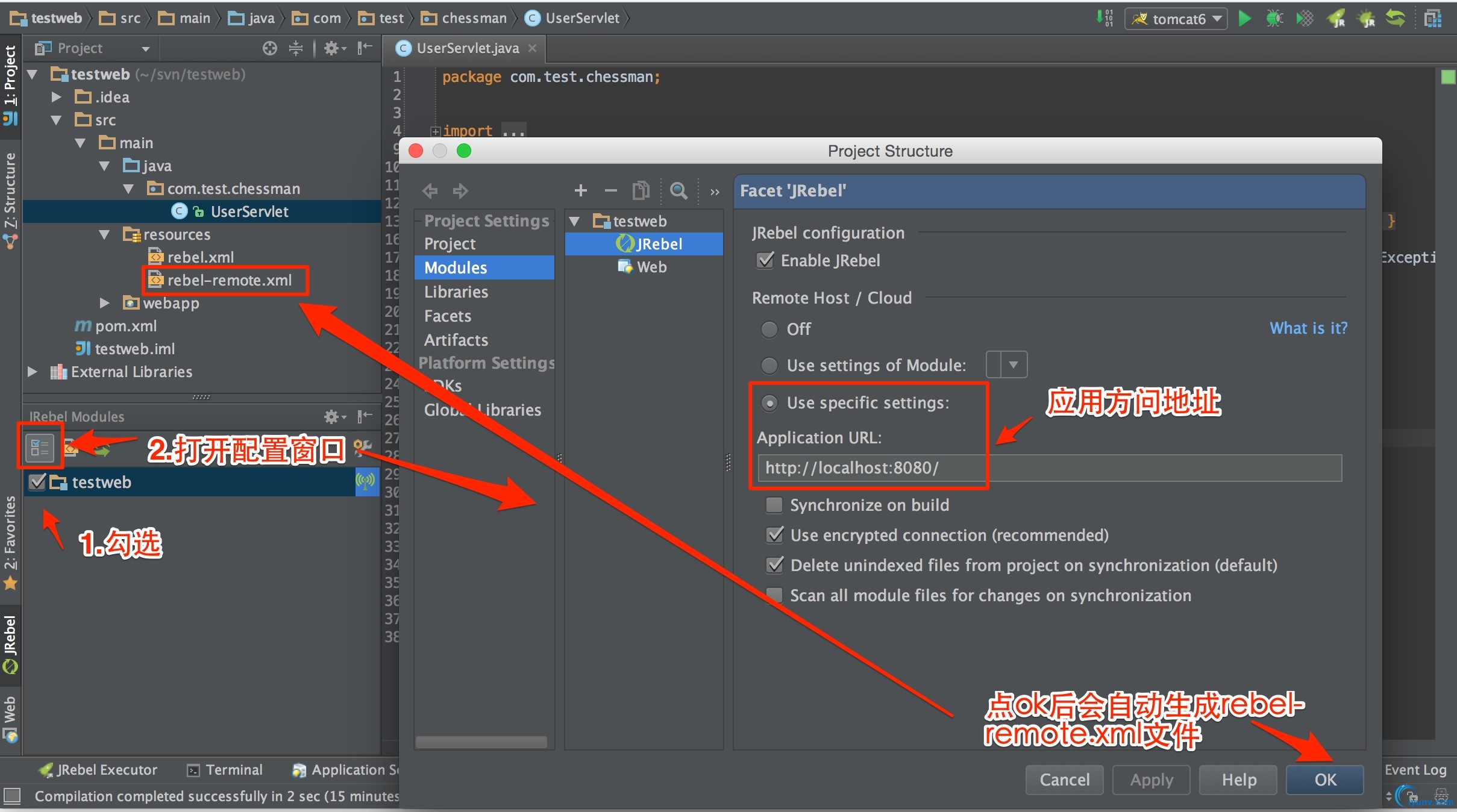Viewport: 1457px width, 812px height.
Task: Toggle the Enable JRebel checkbox
Action: [x=766, y=260]
